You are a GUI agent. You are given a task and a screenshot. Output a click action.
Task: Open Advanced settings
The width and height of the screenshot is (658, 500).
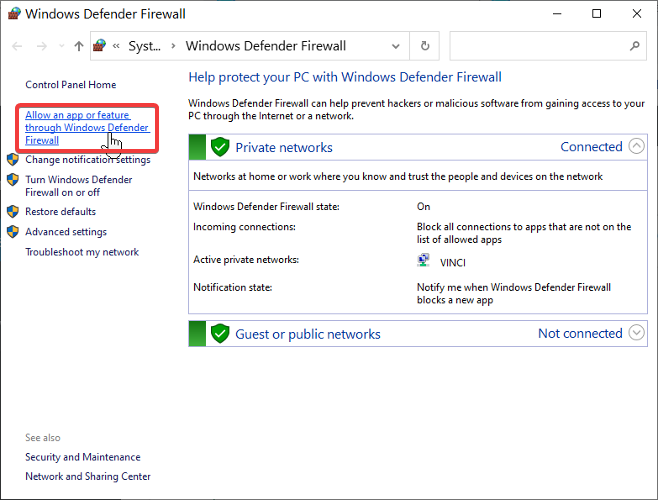pos(66,232)
